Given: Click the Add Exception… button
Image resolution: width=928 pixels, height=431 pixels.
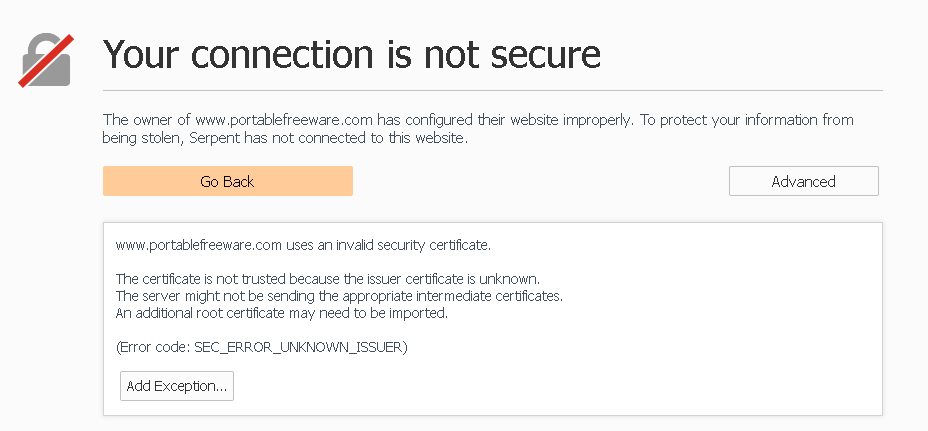Looking at the screenshot, I should 177,386.
